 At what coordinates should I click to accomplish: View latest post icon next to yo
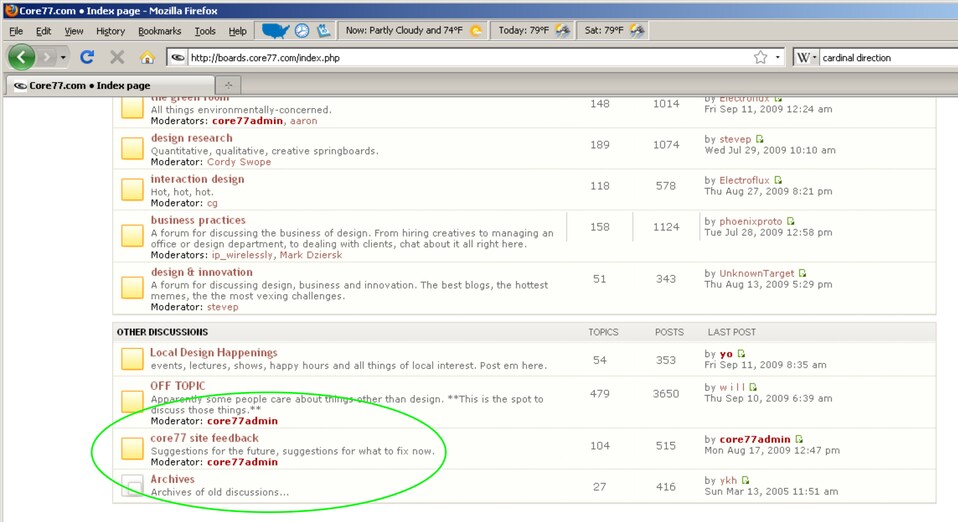[x=741, y=353]
